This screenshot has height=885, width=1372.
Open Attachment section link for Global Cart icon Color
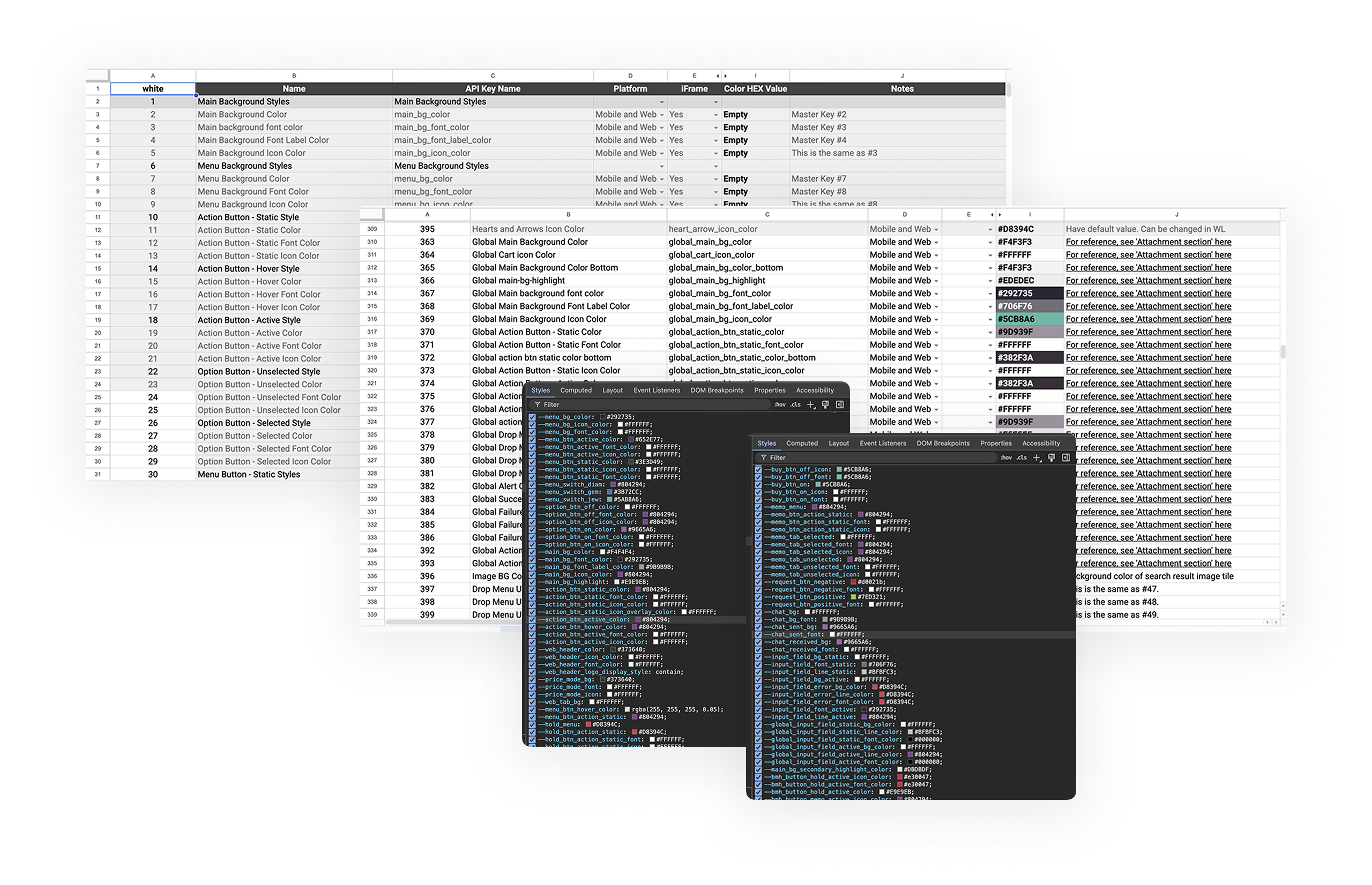click(1148, 254)
